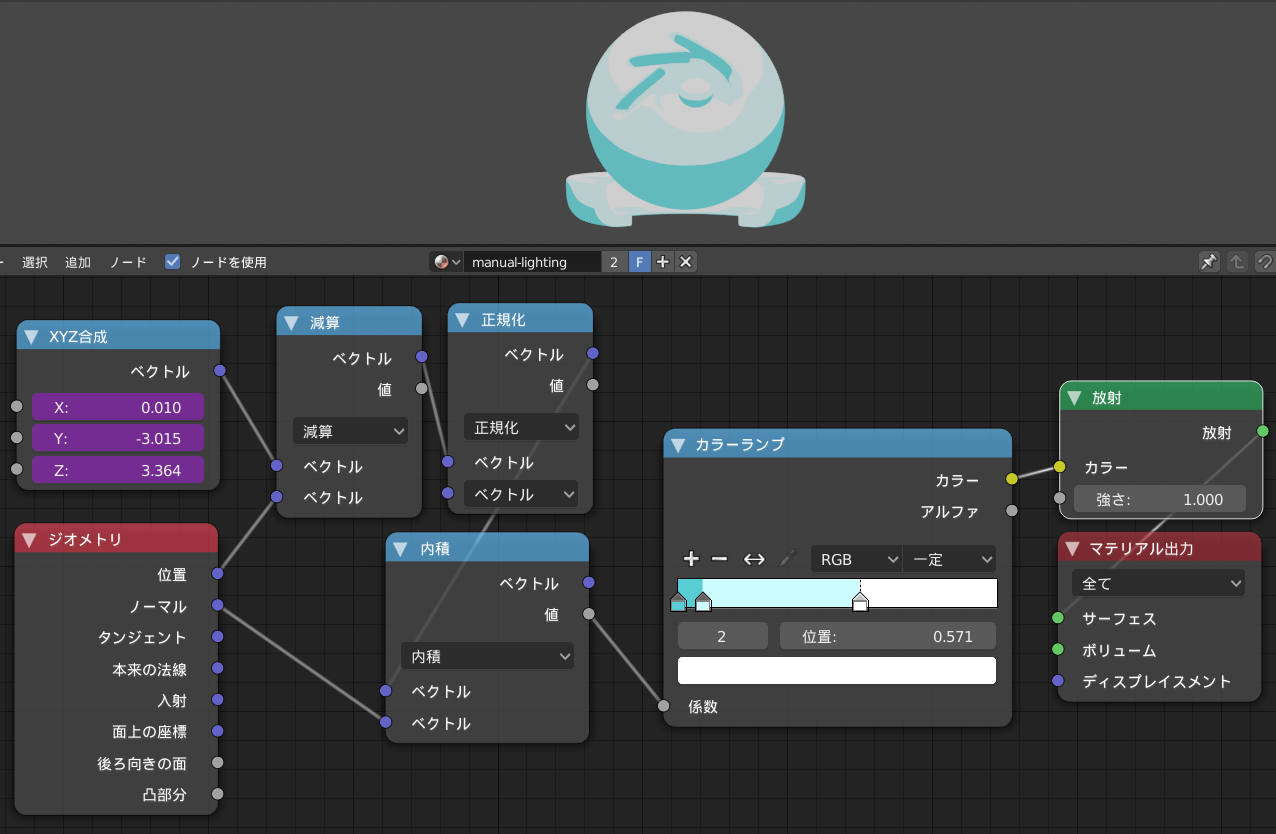Click the 強さ strength field

tap(1160, 499)
